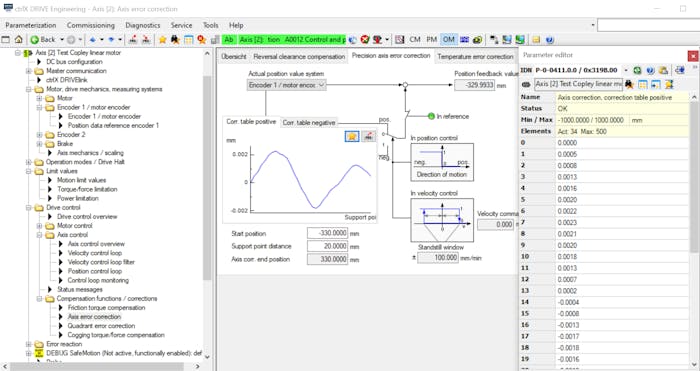Click the blue help icon in the toolbar

[x=550, y=40]
